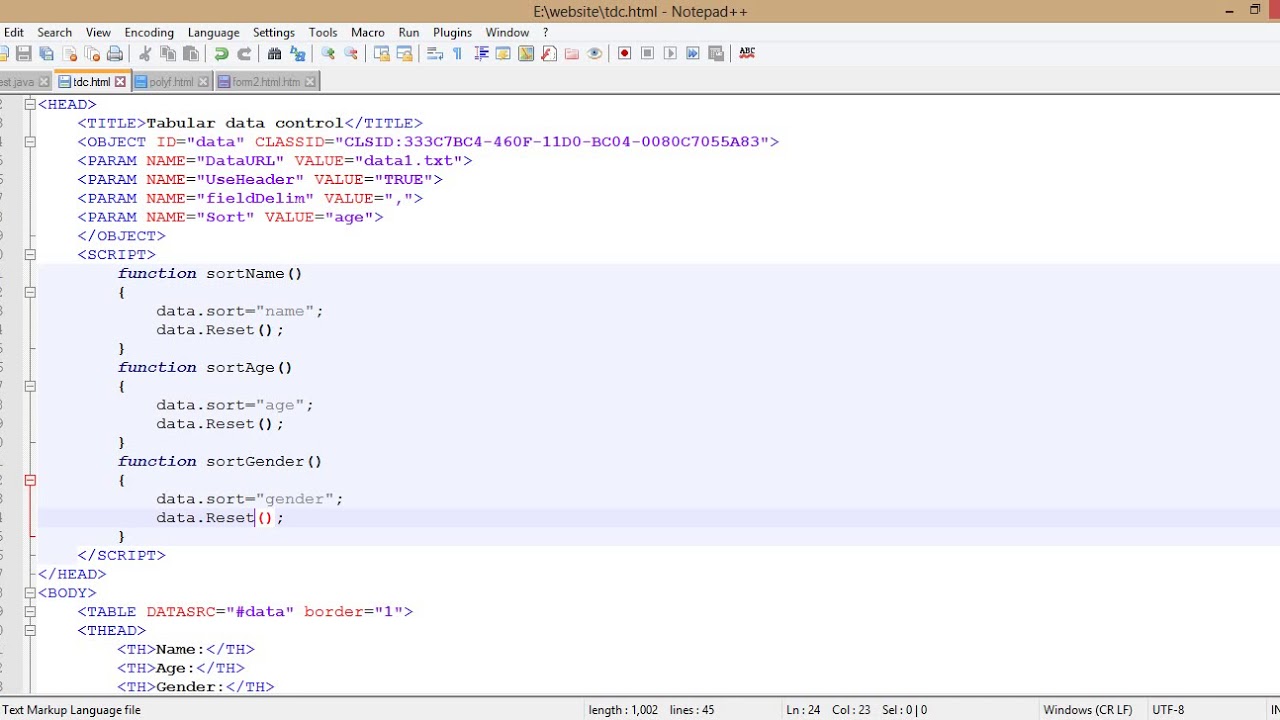This screenshot has height=720, width=1280.
Task: Click Run Macro Multiple Times icon
Action: coord(693,53)
